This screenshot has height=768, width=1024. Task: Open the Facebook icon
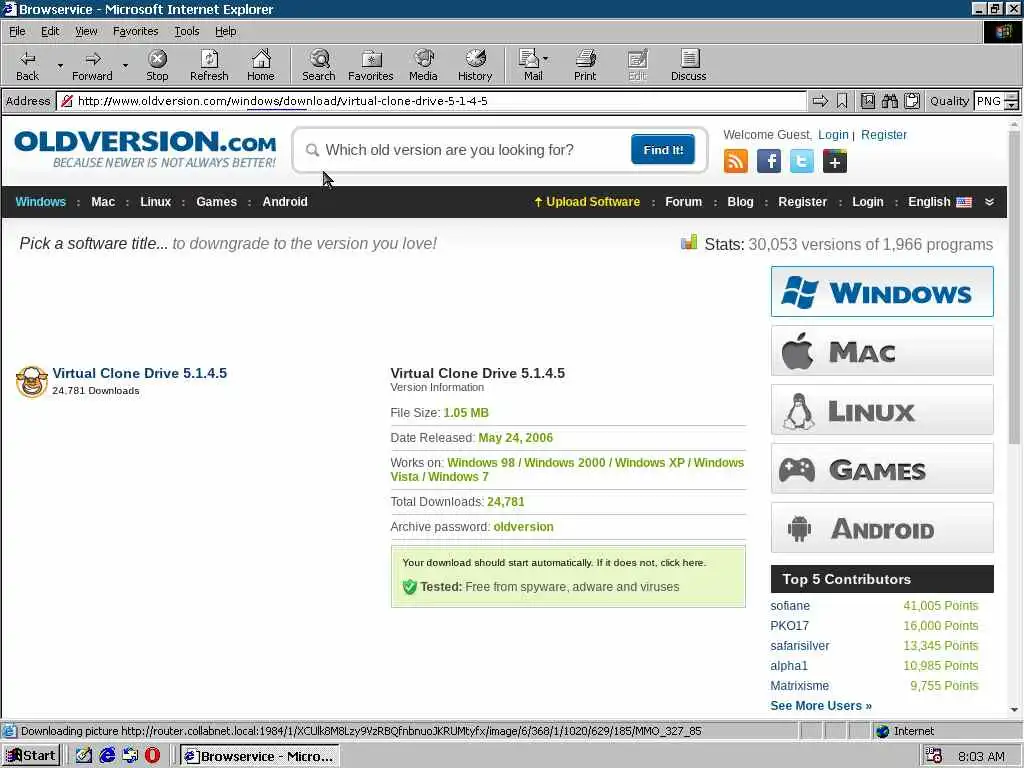[x=769, y=161]
